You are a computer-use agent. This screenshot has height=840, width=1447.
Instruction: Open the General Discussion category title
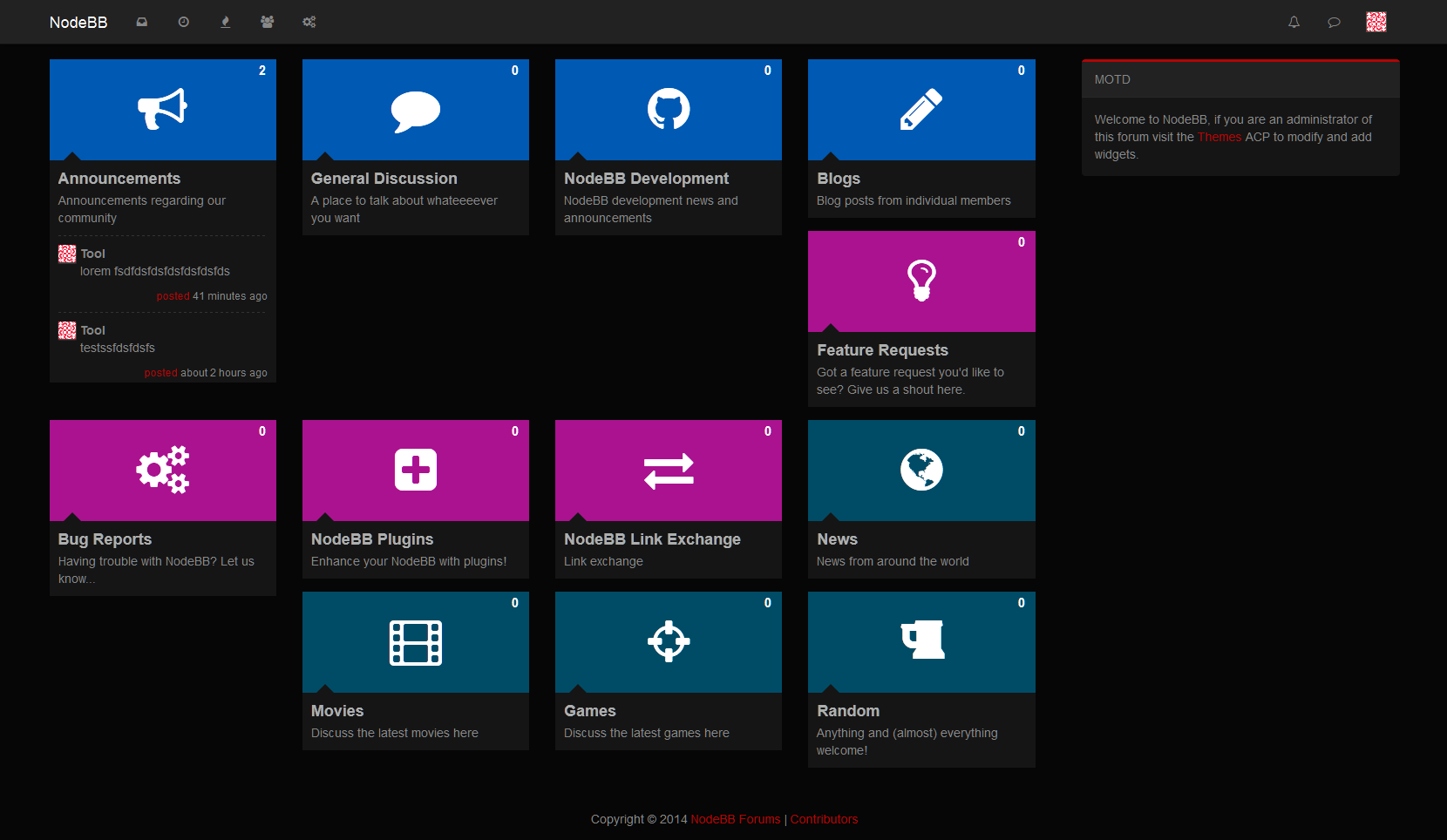[x=384, y=179]
